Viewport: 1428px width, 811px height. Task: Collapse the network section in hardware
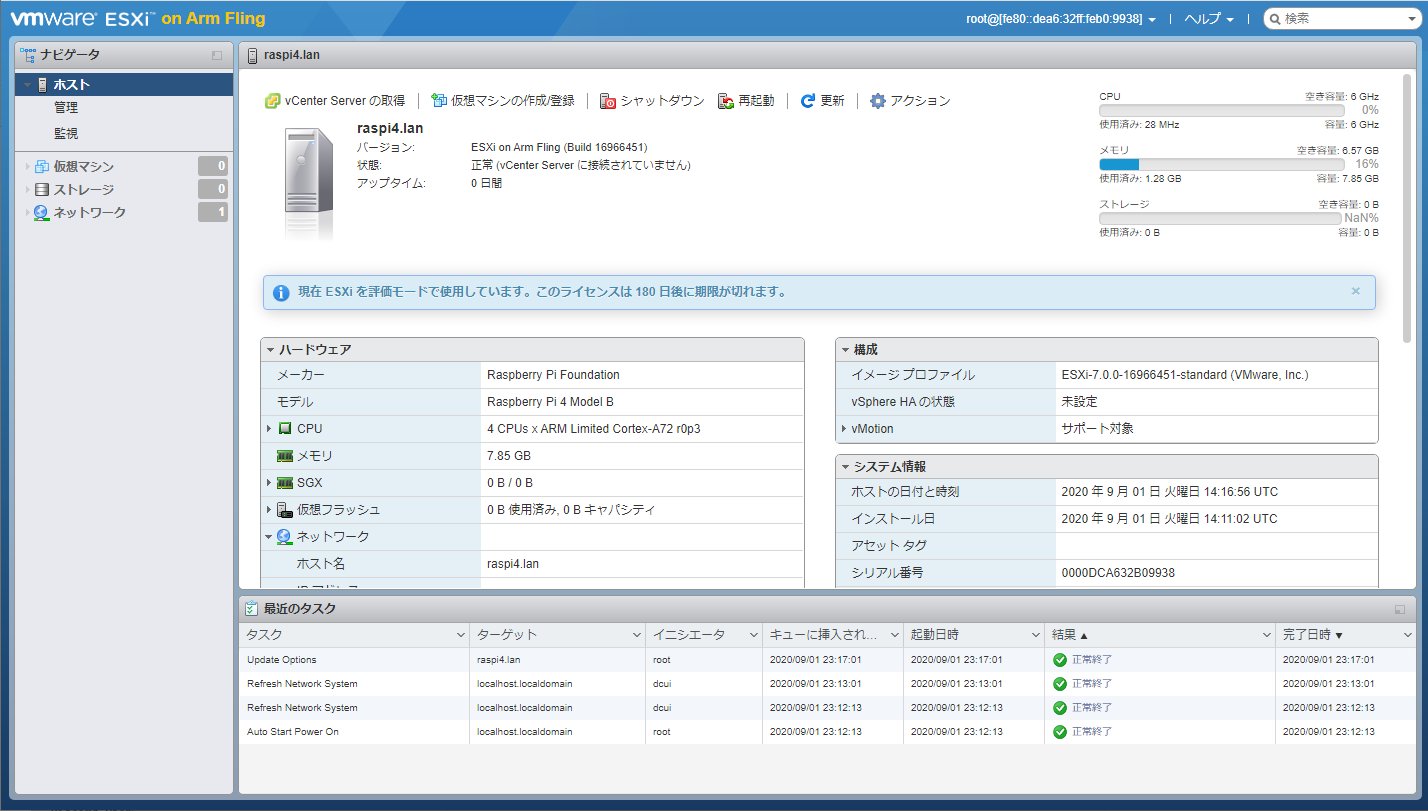click(269, 537)
